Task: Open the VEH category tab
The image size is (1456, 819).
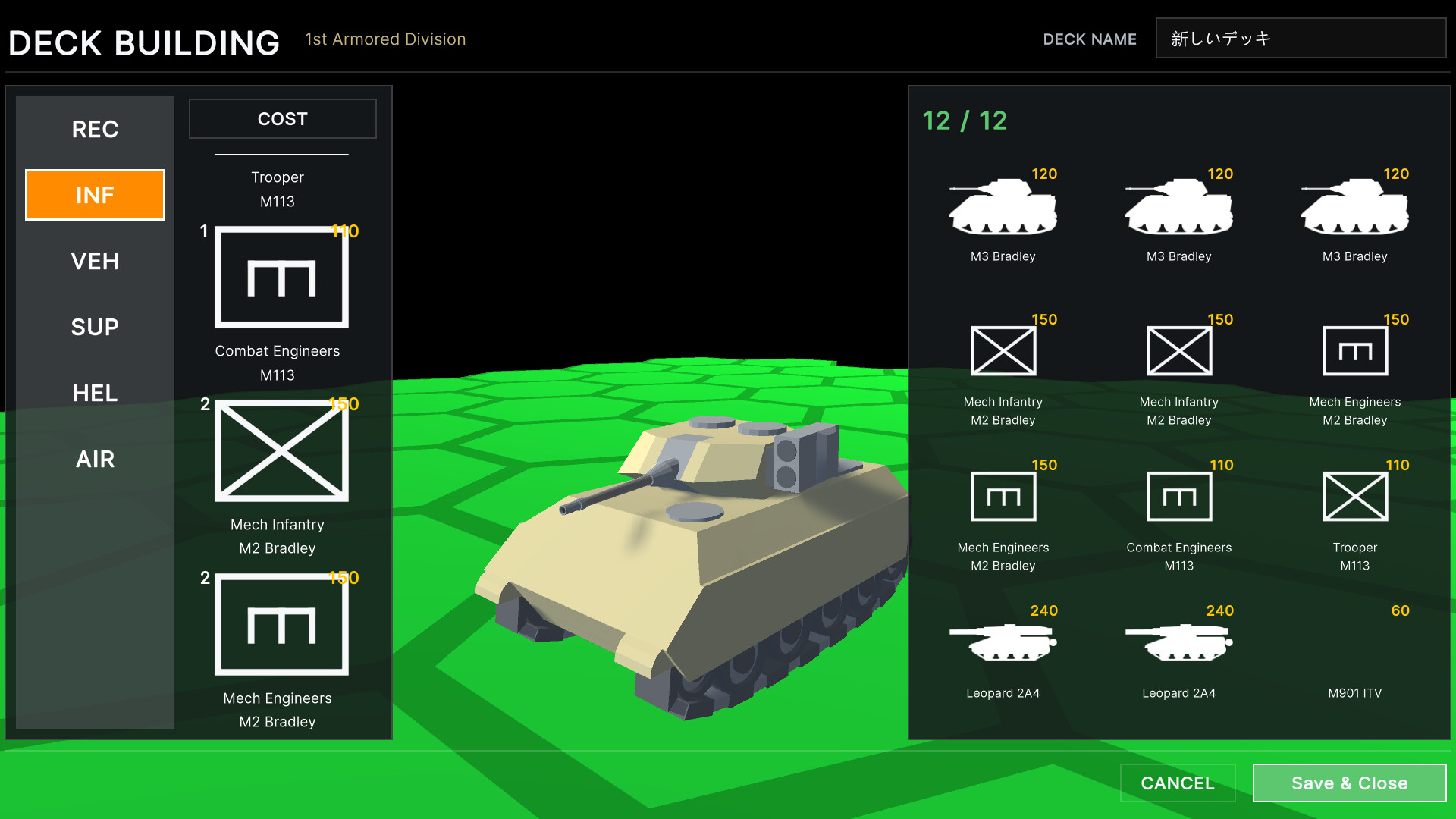Action: [x=95, y=261]
